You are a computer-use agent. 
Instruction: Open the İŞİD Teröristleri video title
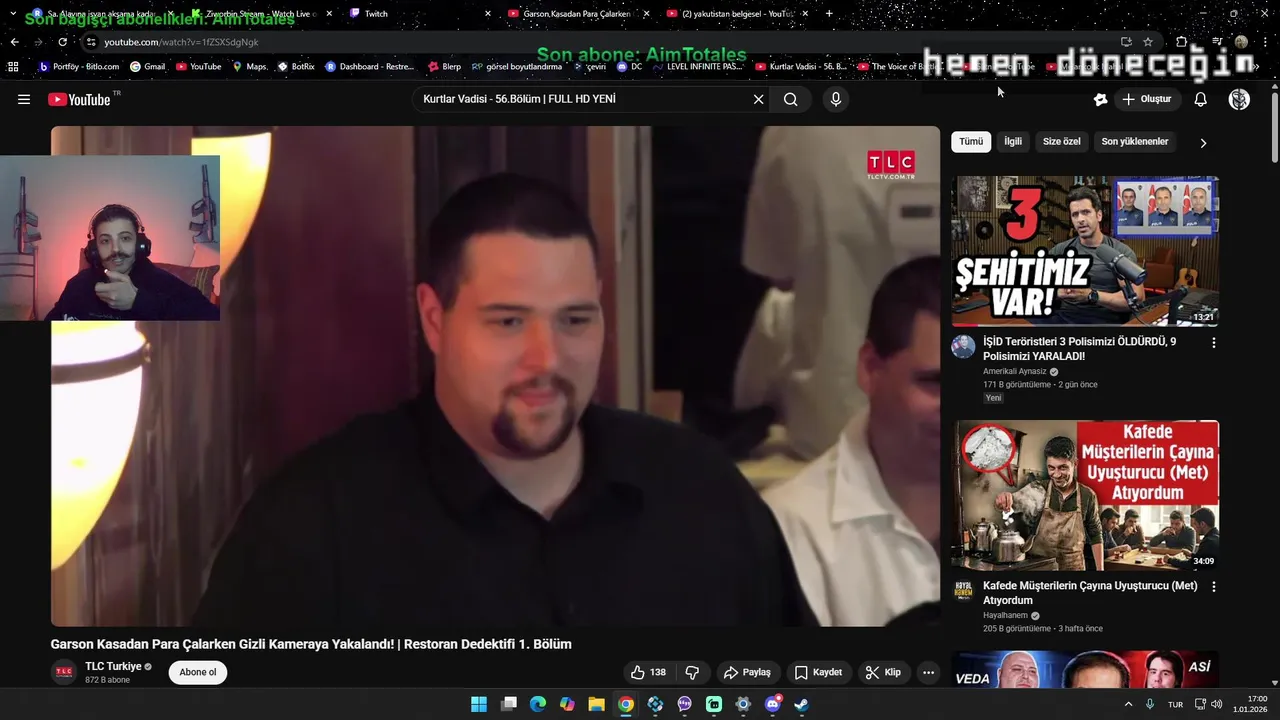[1080, 349]
